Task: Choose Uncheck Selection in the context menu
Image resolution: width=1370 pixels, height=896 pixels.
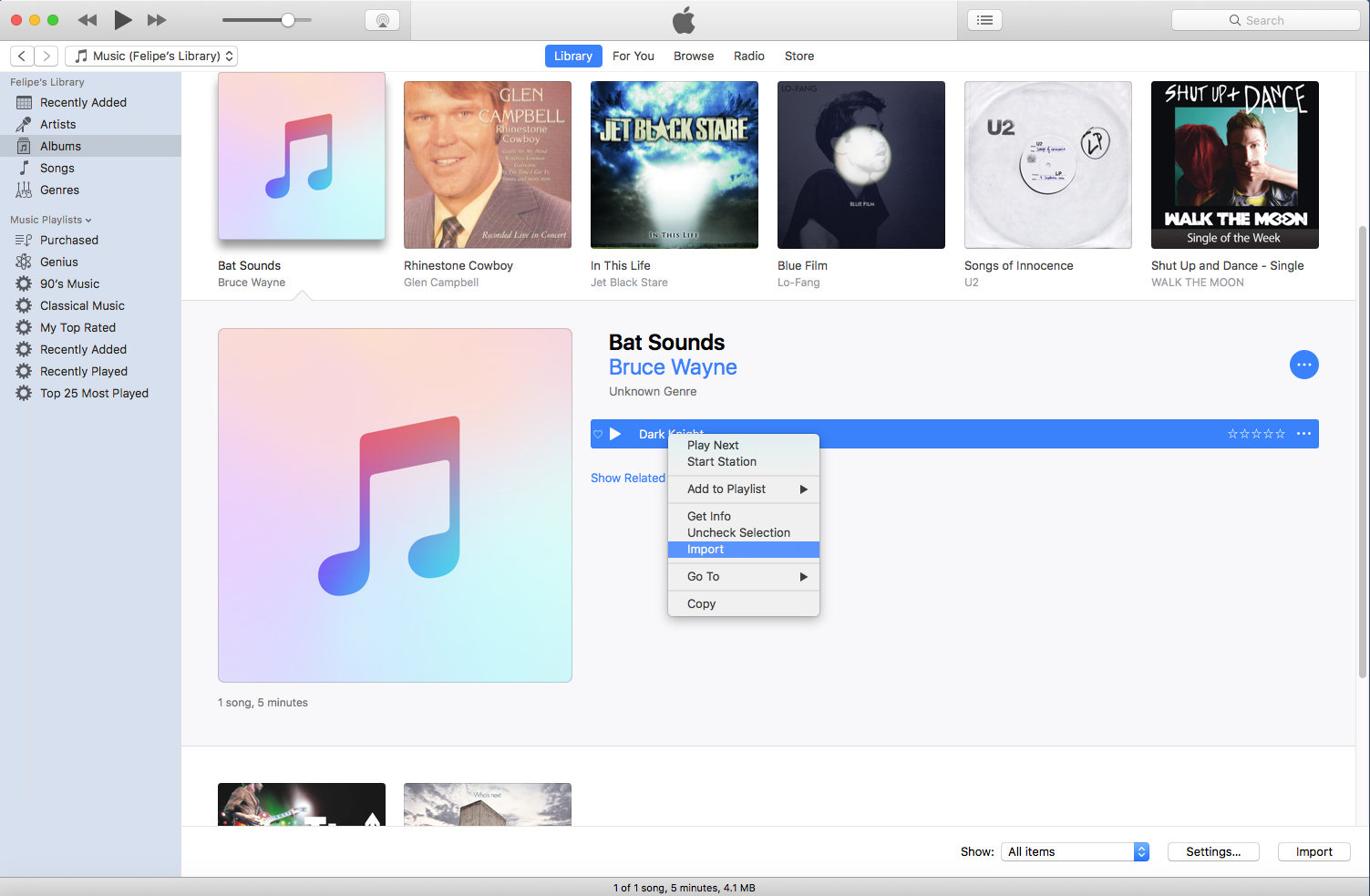Action: [x=738, y=532]
